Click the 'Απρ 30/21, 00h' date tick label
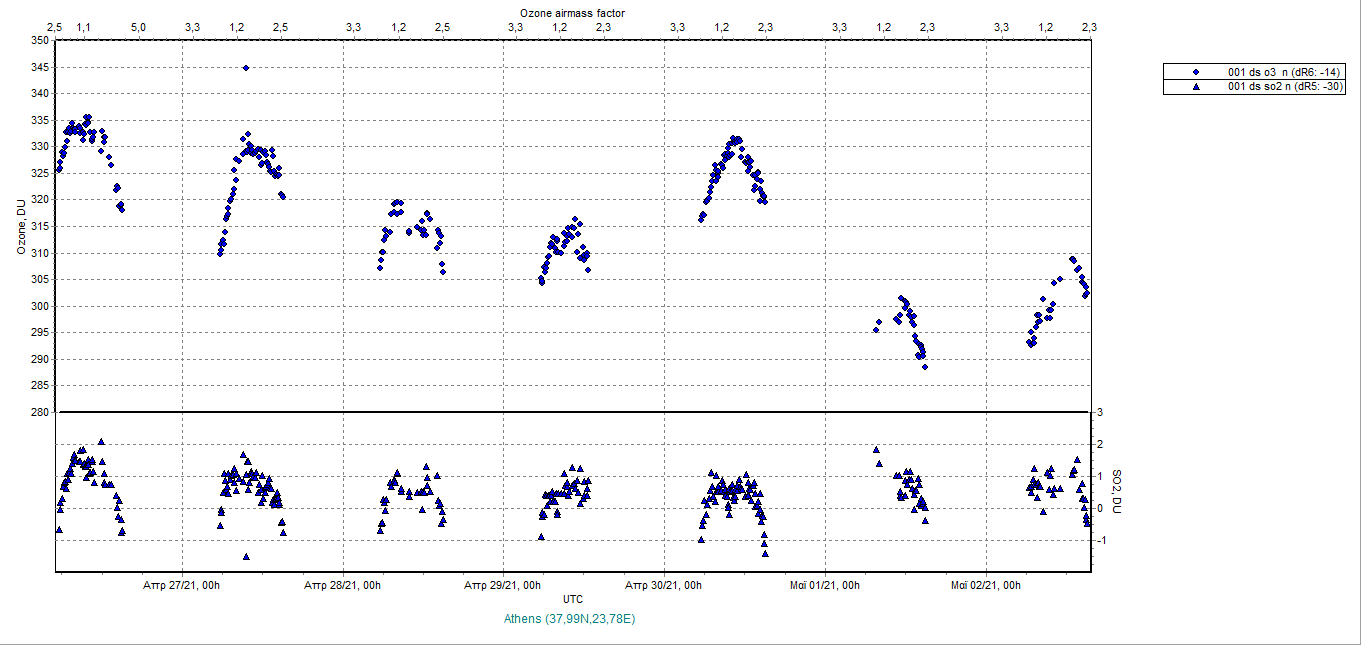Viewport: 1361px width, 645px height. (664, 585)
